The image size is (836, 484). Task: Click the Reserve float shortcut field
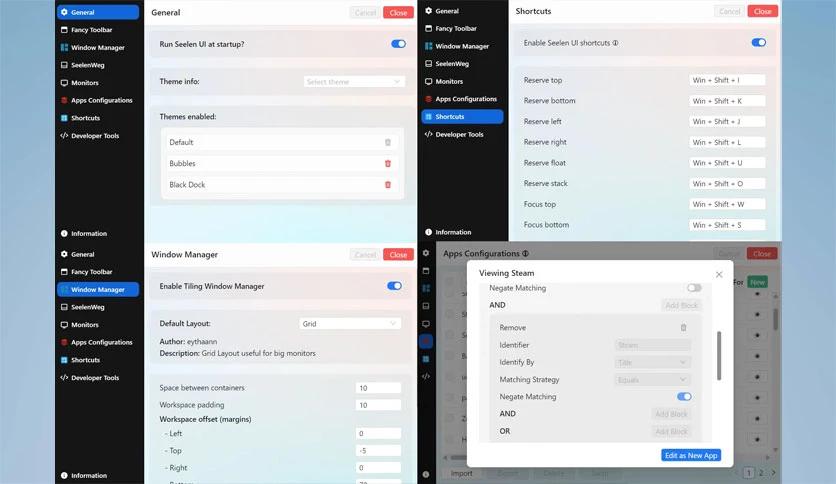click(x=727, y=163)
